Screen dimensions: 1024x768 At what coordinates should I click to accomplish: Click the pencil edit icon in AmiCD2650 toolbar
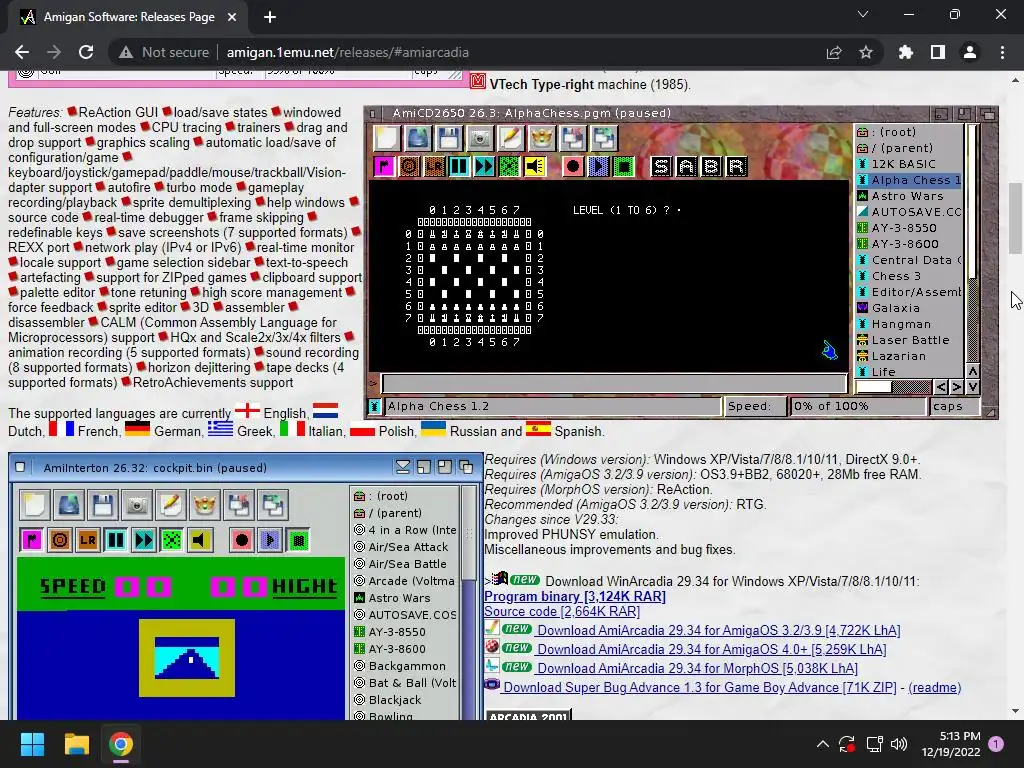coord(510,138)
